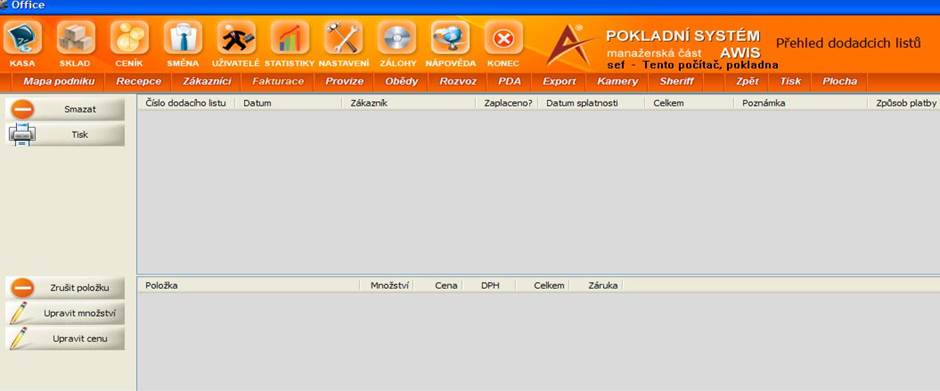
Task: Click the Zrušit položku button
Action: pos(66,288)
